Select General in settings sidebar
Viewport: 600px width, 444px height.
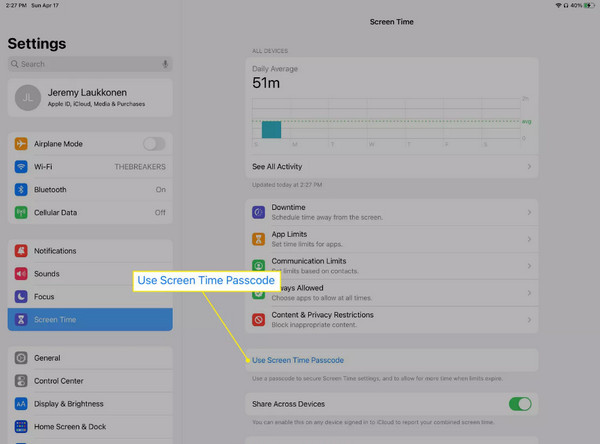tap(90, 358)
